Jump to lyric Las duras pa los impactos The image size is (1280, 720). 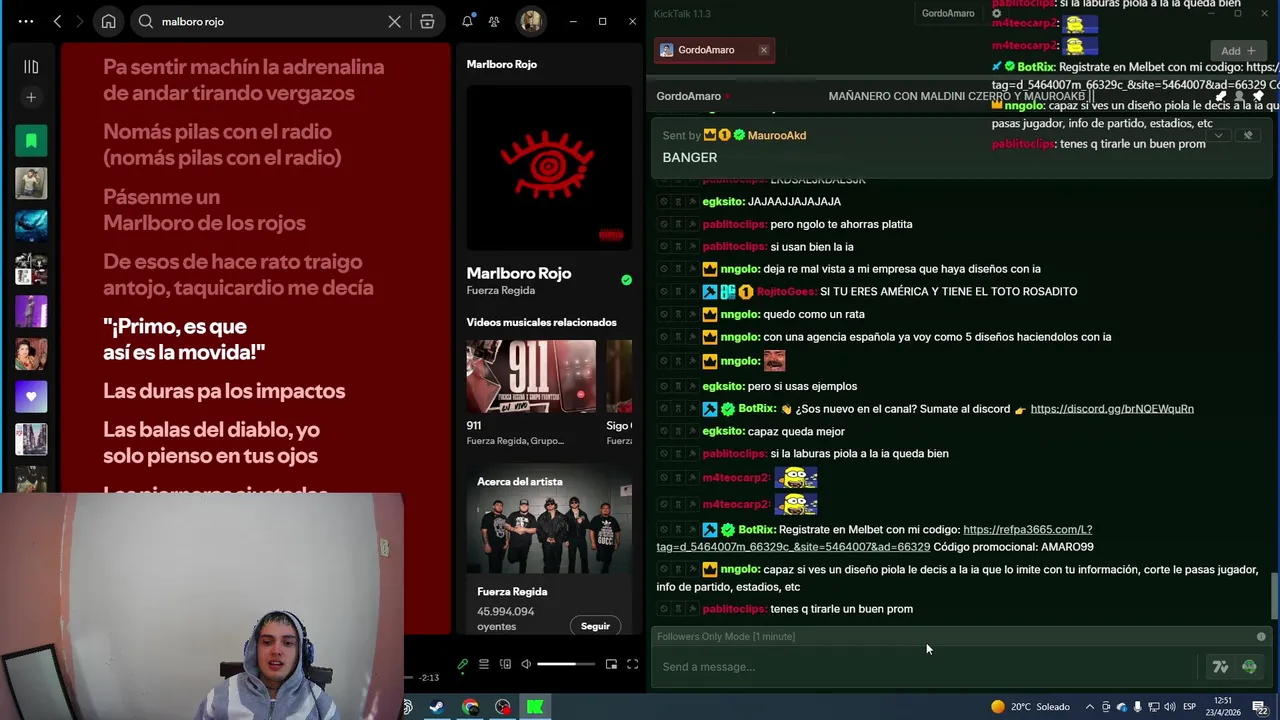[224, 391]
